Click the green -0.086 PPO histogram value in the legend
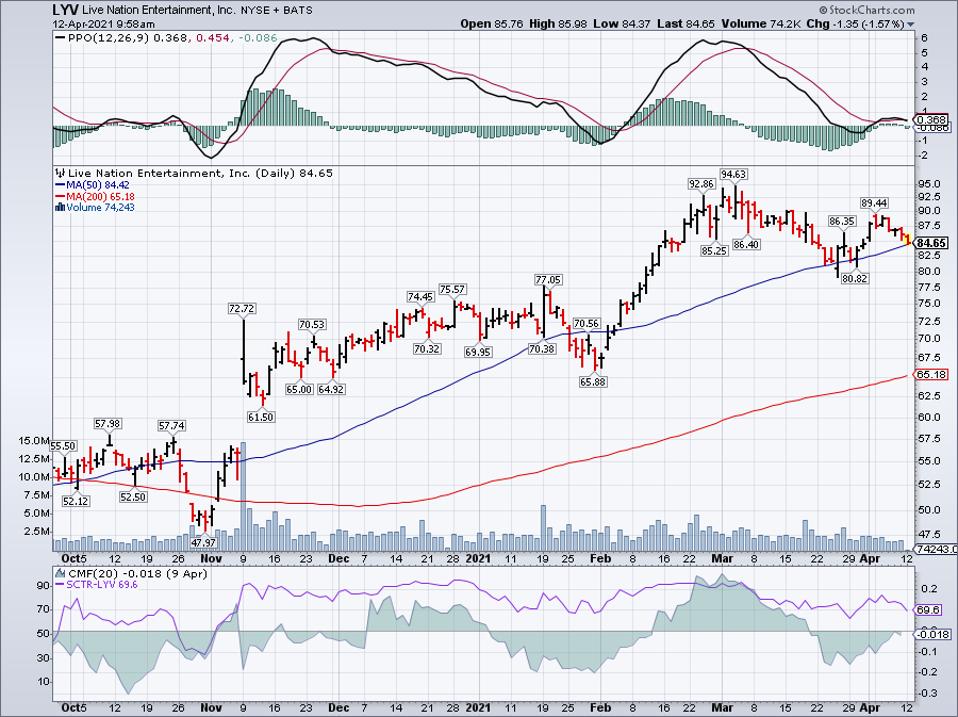This screenshot has height=717, width=958. (x=258, y=38)
